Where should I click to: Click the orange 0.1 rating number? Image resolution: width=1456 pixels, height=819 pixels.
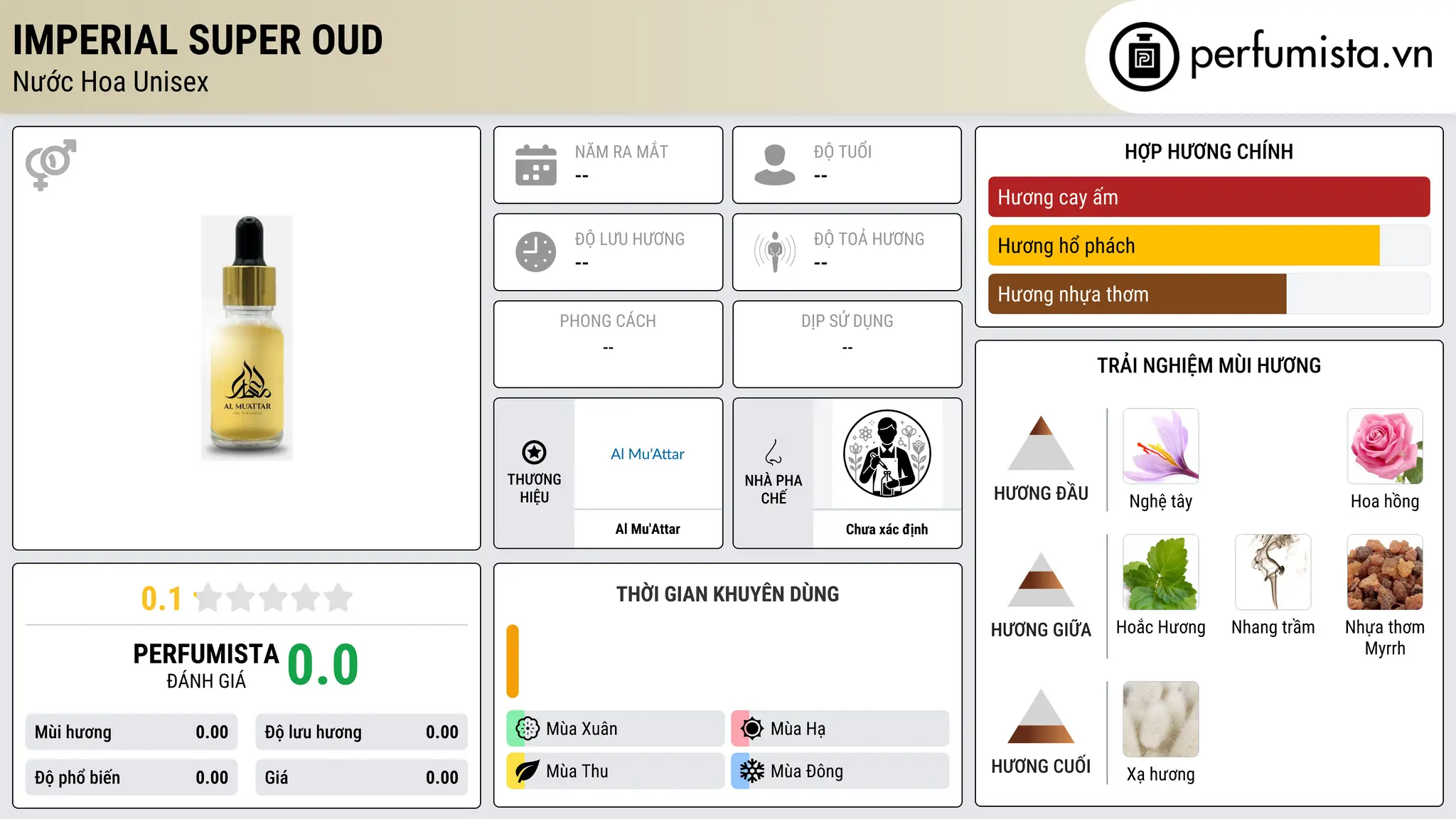(161, 599)
